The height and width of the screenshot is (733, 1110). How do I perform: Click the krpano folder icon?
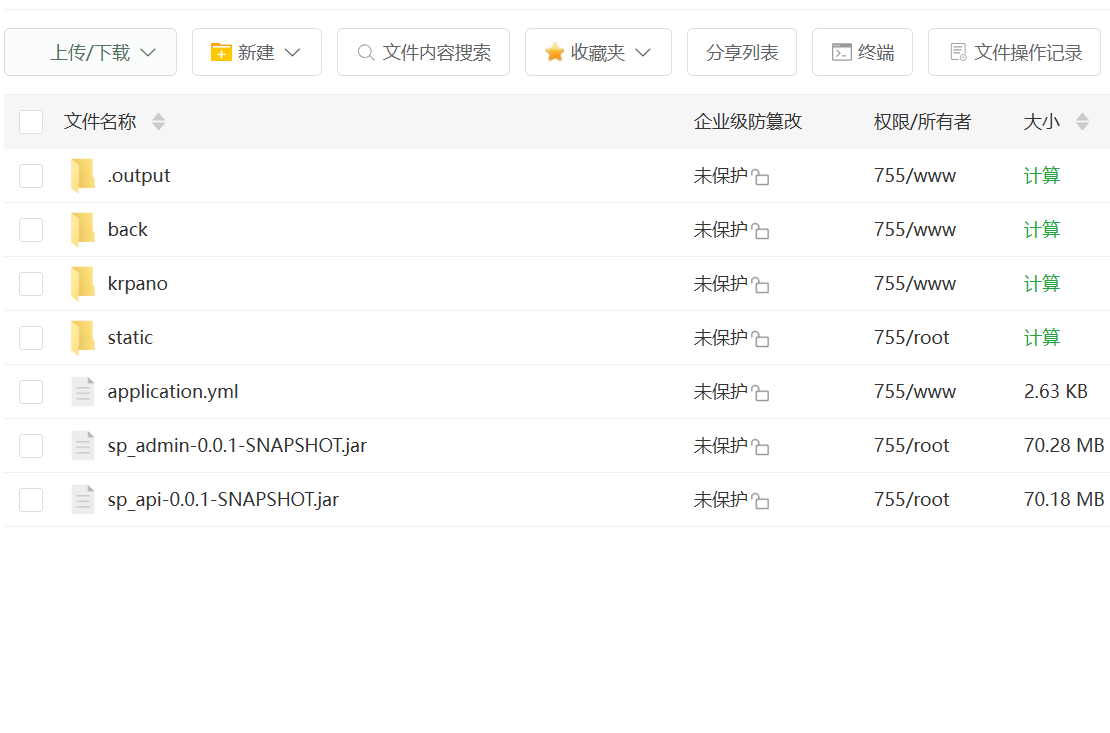(83, 284)
